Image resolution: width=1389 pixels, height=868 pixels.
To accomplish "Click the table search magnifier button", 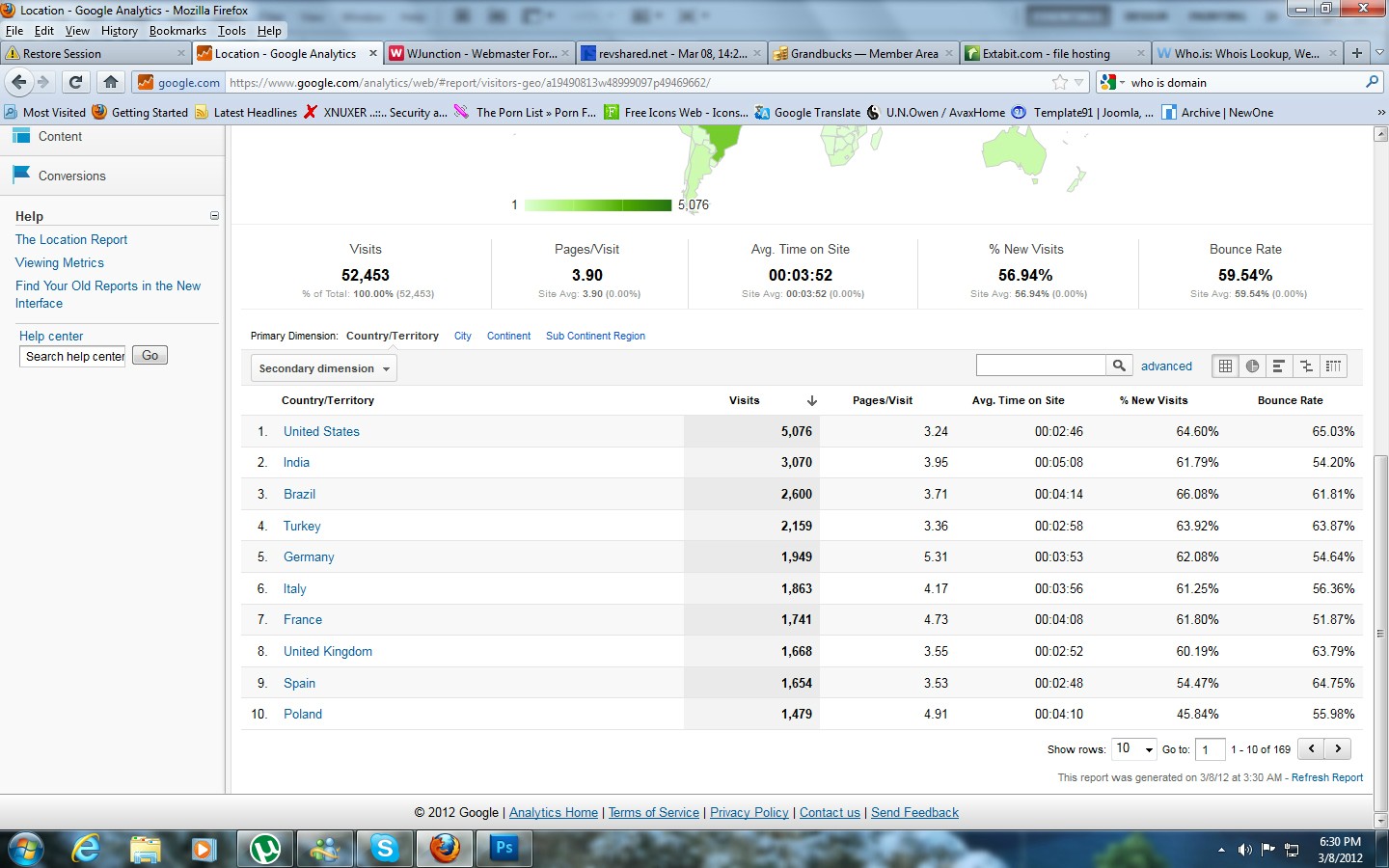I will point(1119,366).
